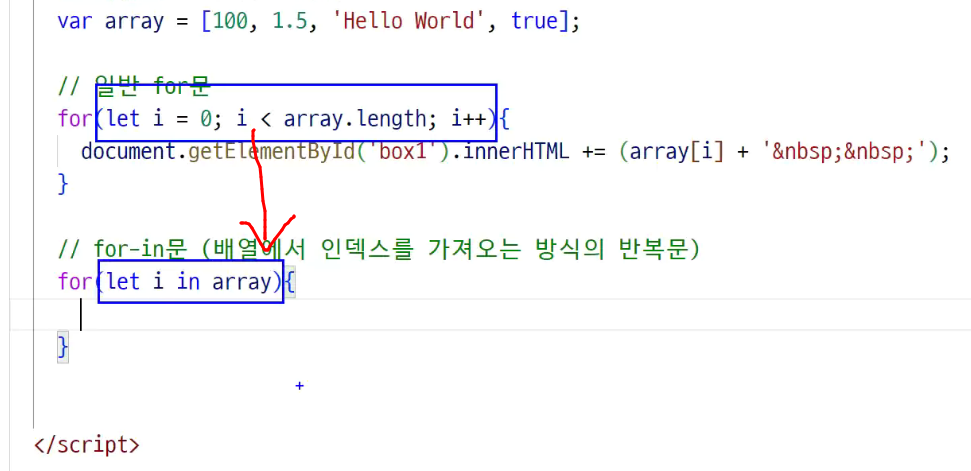Click the empty line inside the for-in body
The width and height of the screenshot is (971, 471).
point(490,314)
